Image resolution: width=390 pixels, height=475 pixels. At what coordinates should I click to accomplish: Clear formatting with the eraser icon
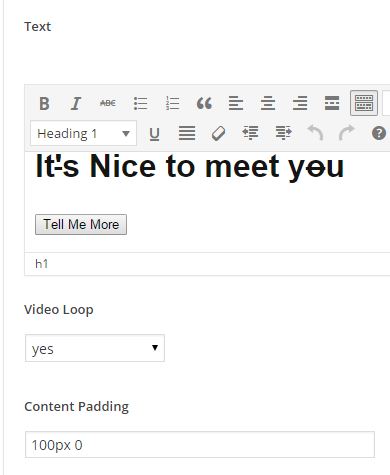coord(219,134)
